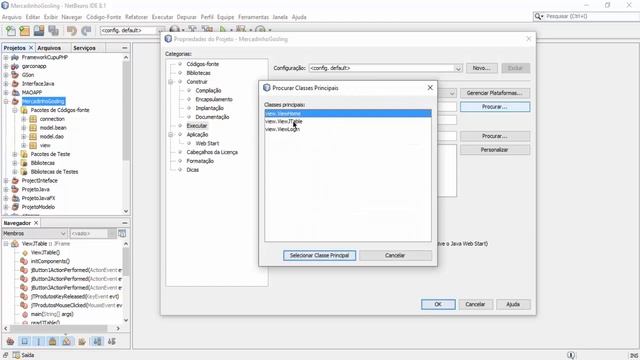This screenshot has height=360, width=640.
Task: Open the Depurar menu
Action: point(187,17)
